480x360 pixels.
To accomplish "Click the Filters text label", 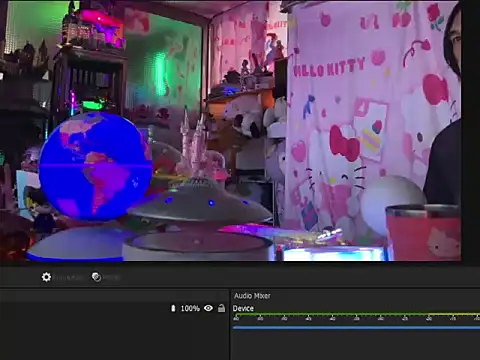I will 111,277.
